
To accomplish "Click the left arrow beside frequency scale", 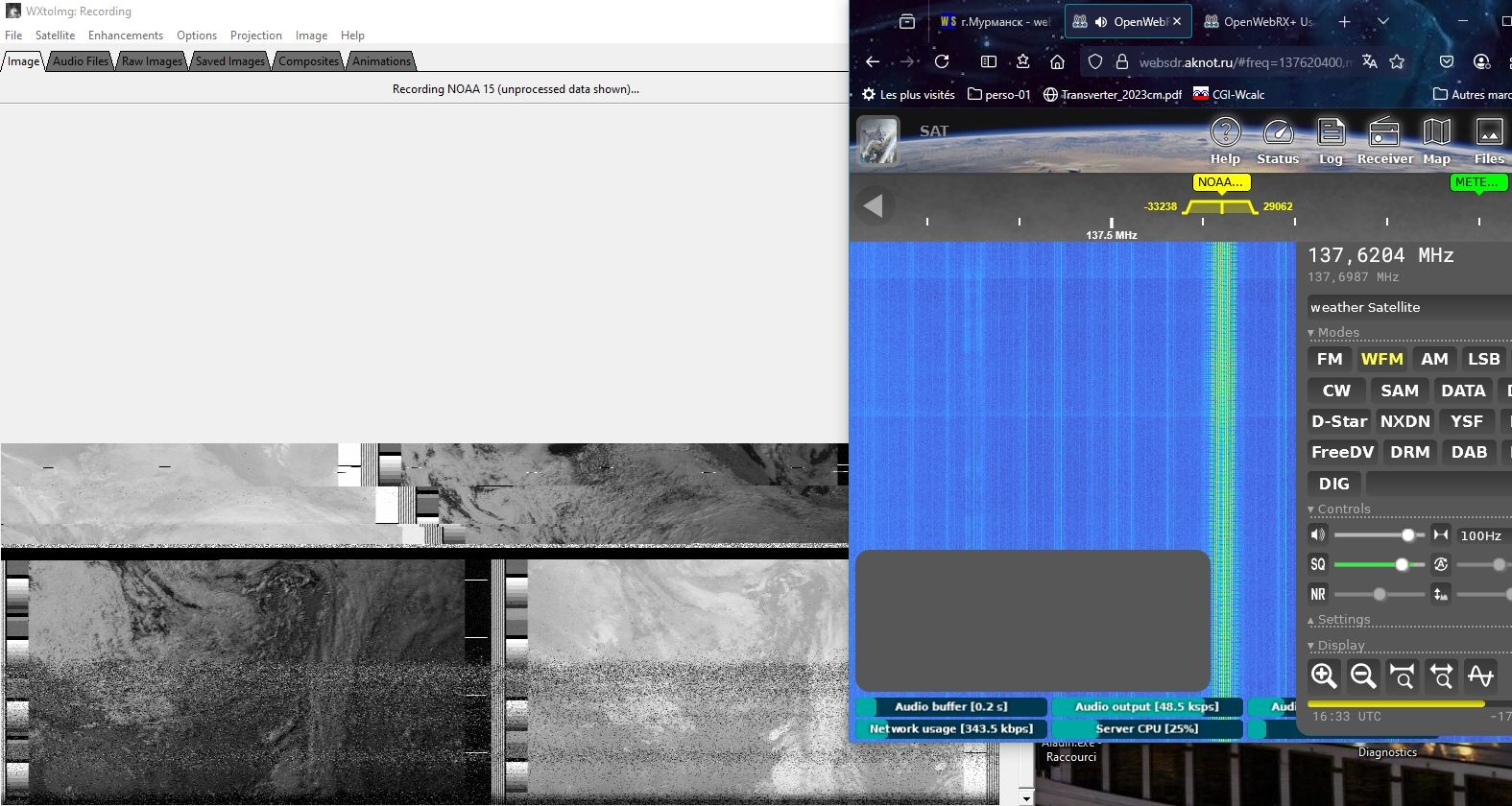I will coord(873,205).
